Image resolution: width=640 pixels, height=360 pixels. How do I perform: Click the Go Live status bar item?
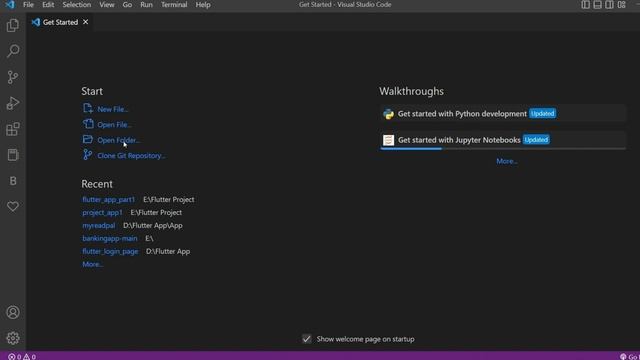click(x=629, y=357)
